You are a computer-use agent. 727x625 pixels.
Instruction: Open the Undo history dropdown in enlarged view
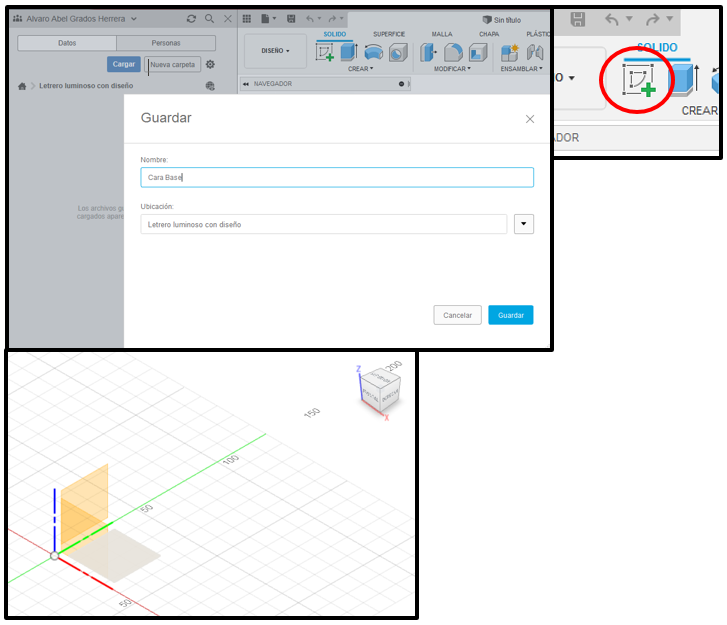629,19
